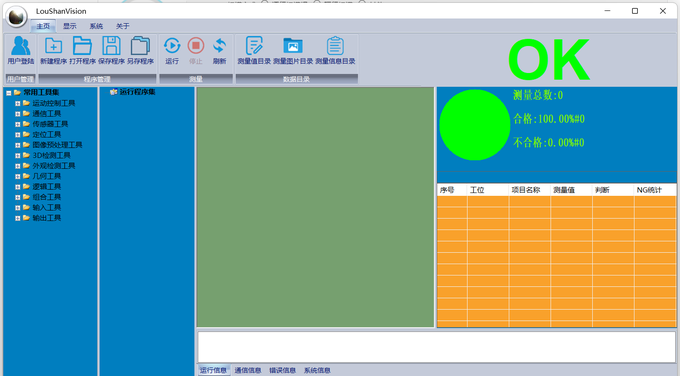Switch to the 显示 ribbon tab

(70, 26)
